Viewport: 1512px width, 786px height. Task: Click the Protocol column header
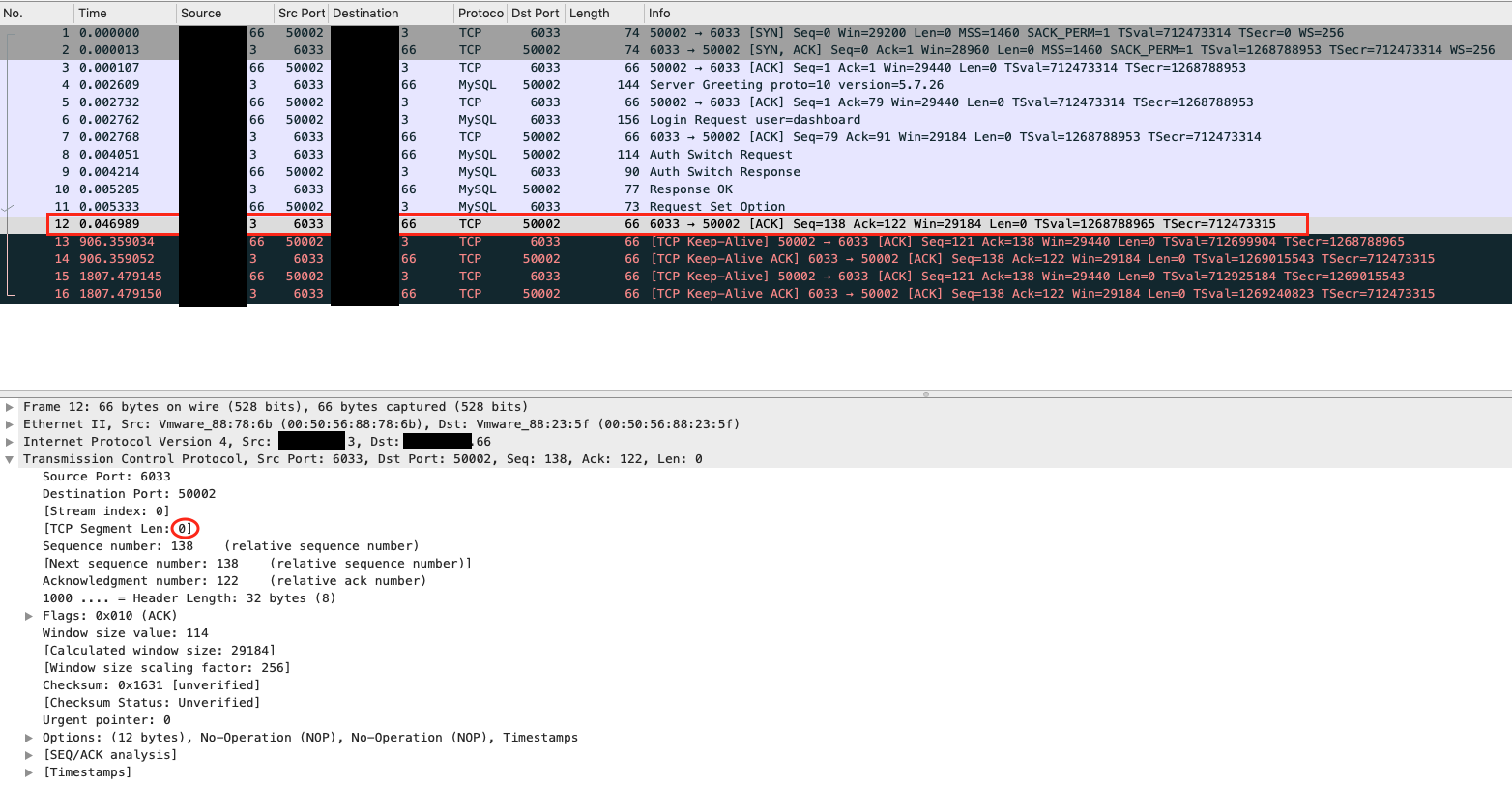480,14
